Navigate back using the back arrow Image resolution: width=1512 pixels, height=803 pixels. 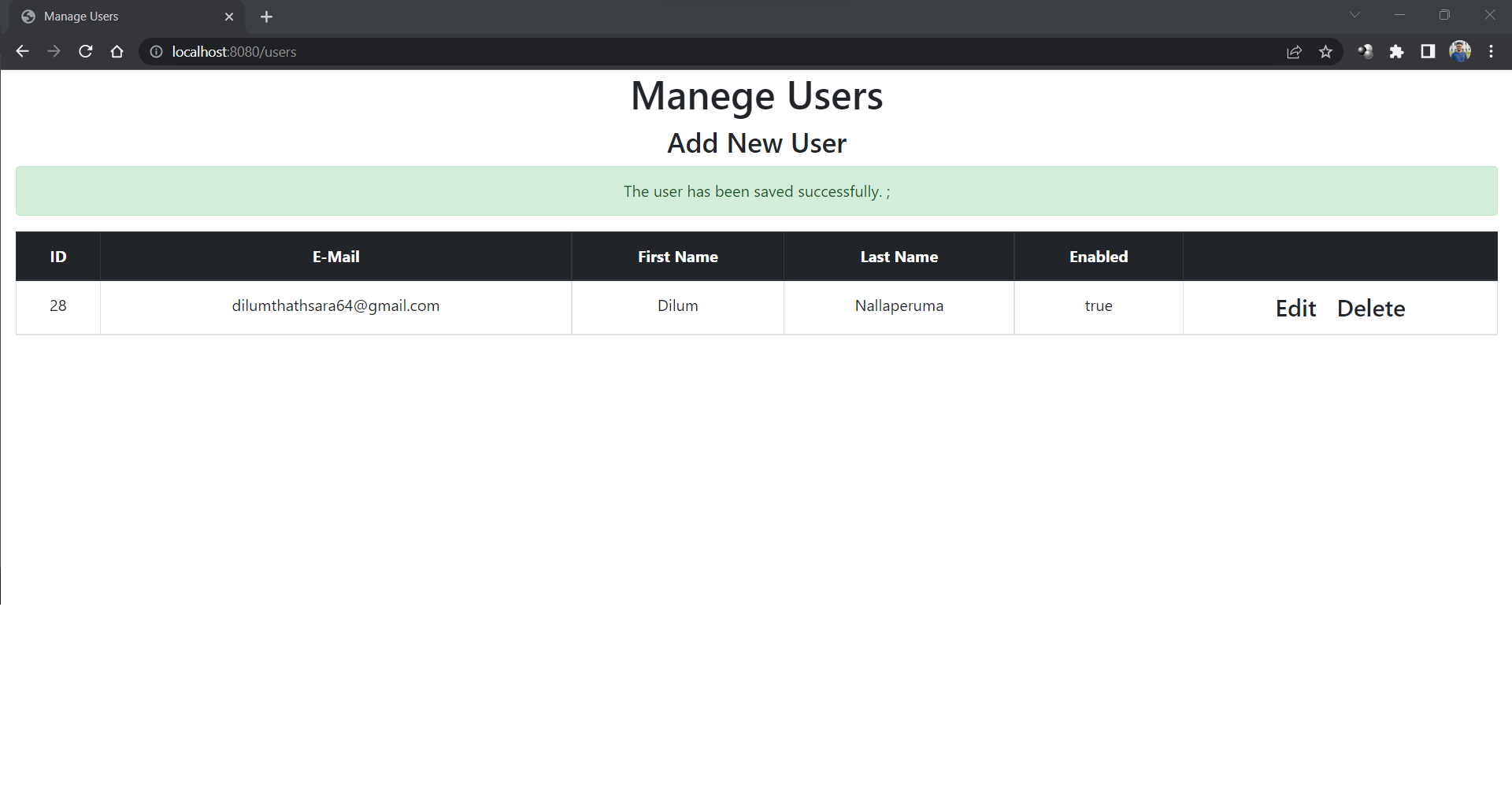pyautogui.click(x=21, y=51)
